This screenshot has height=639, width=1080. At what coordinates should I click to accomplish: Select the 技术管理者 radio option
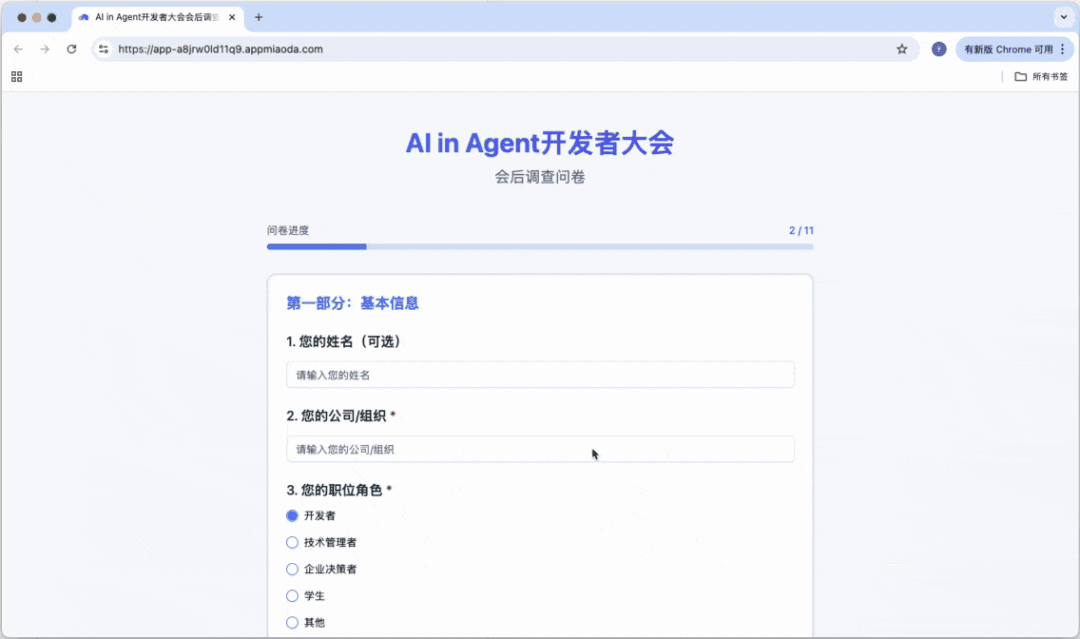pos(292,543)
